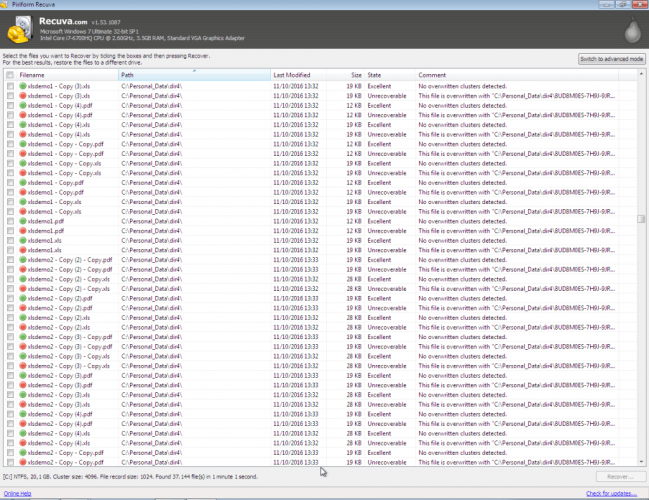Screen dimensions: 649x500
Task: Click green dot of Excellent xlsdemo1 - Copy.xls
Action: [x=23, y=202]
